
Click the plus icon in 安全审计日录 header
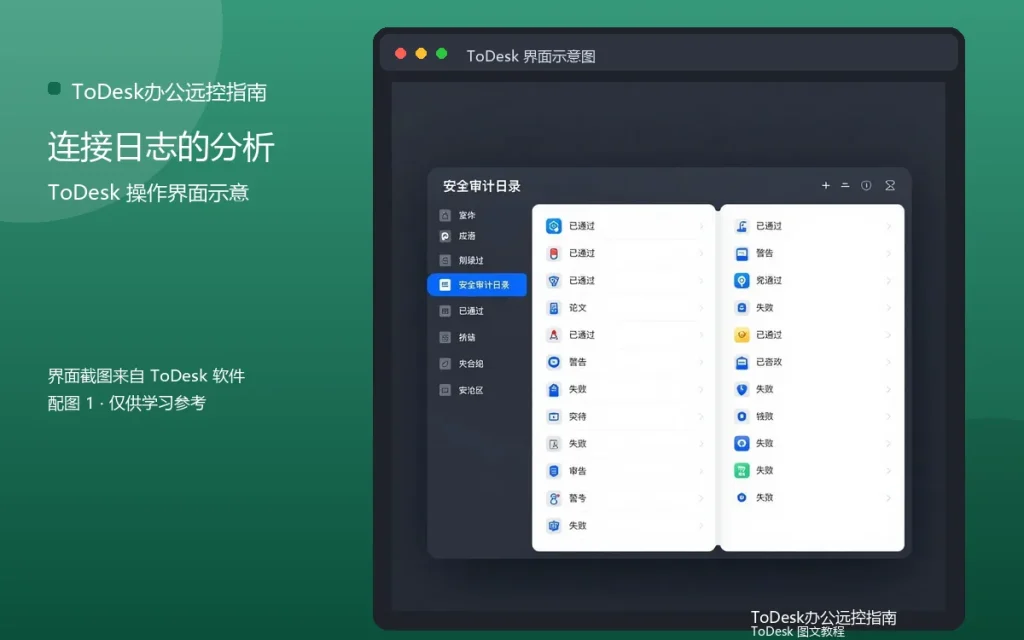coord(825,185)
